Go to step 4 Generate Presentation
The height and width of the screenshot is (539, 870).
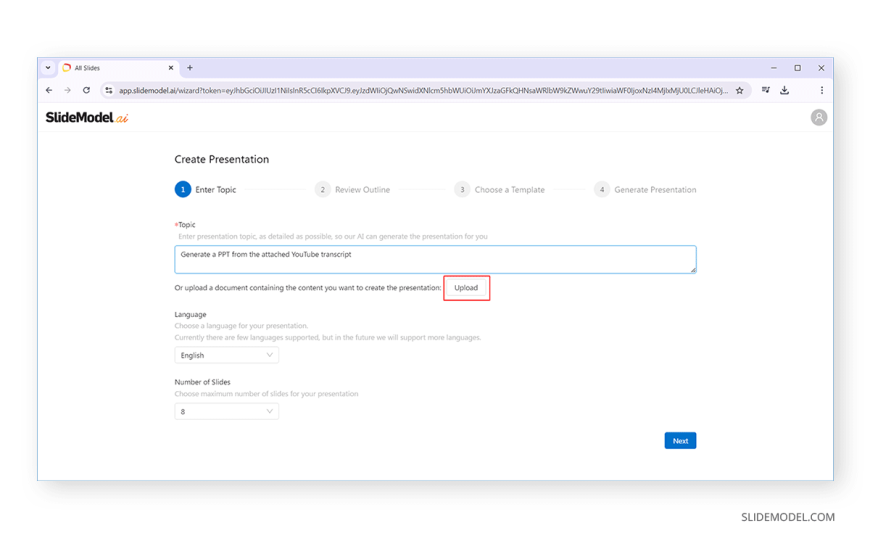[x=645, y=189]
